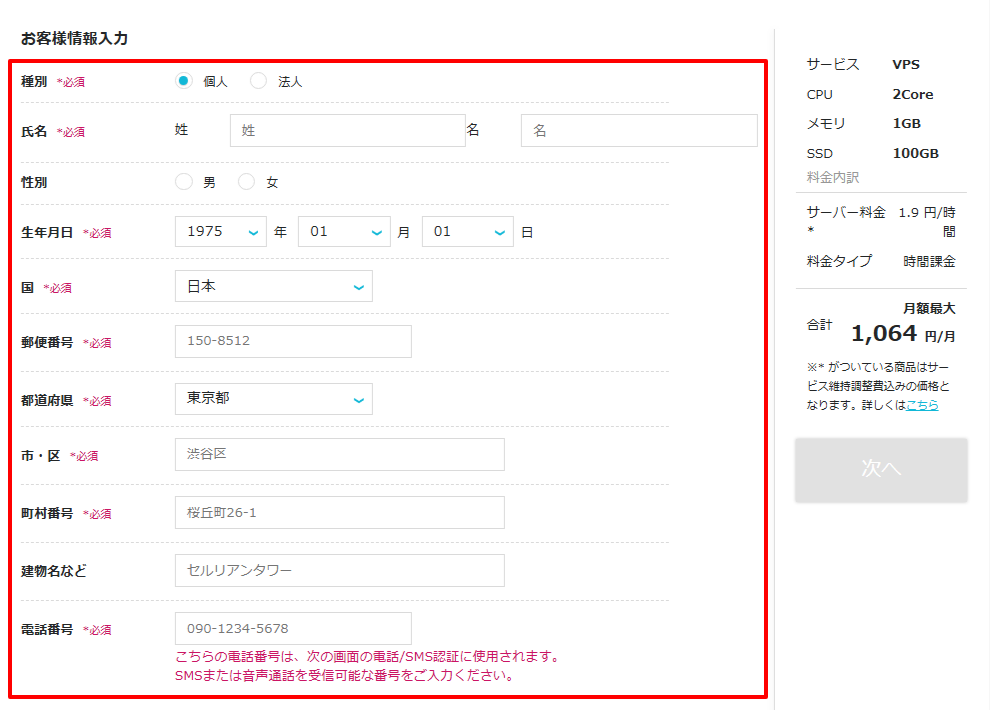Focus the 町村番号 address field
The height and width of the screenshot is (710, 990).
click(x=339, y=512)
